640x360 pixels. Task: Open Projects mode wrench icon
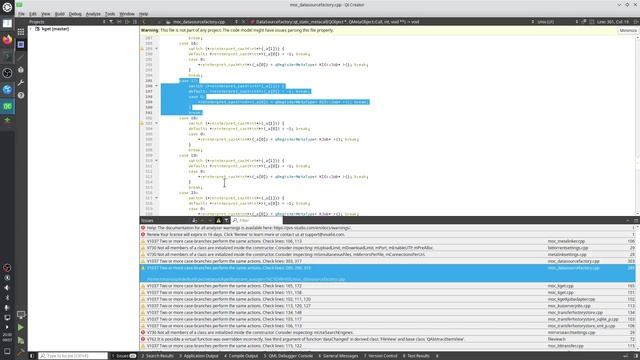click(21, 82)
